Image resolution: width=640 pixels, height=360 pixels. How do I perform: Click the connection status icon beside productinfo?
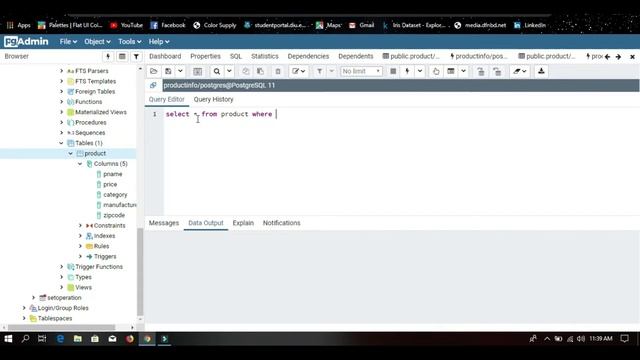[153, 85]
